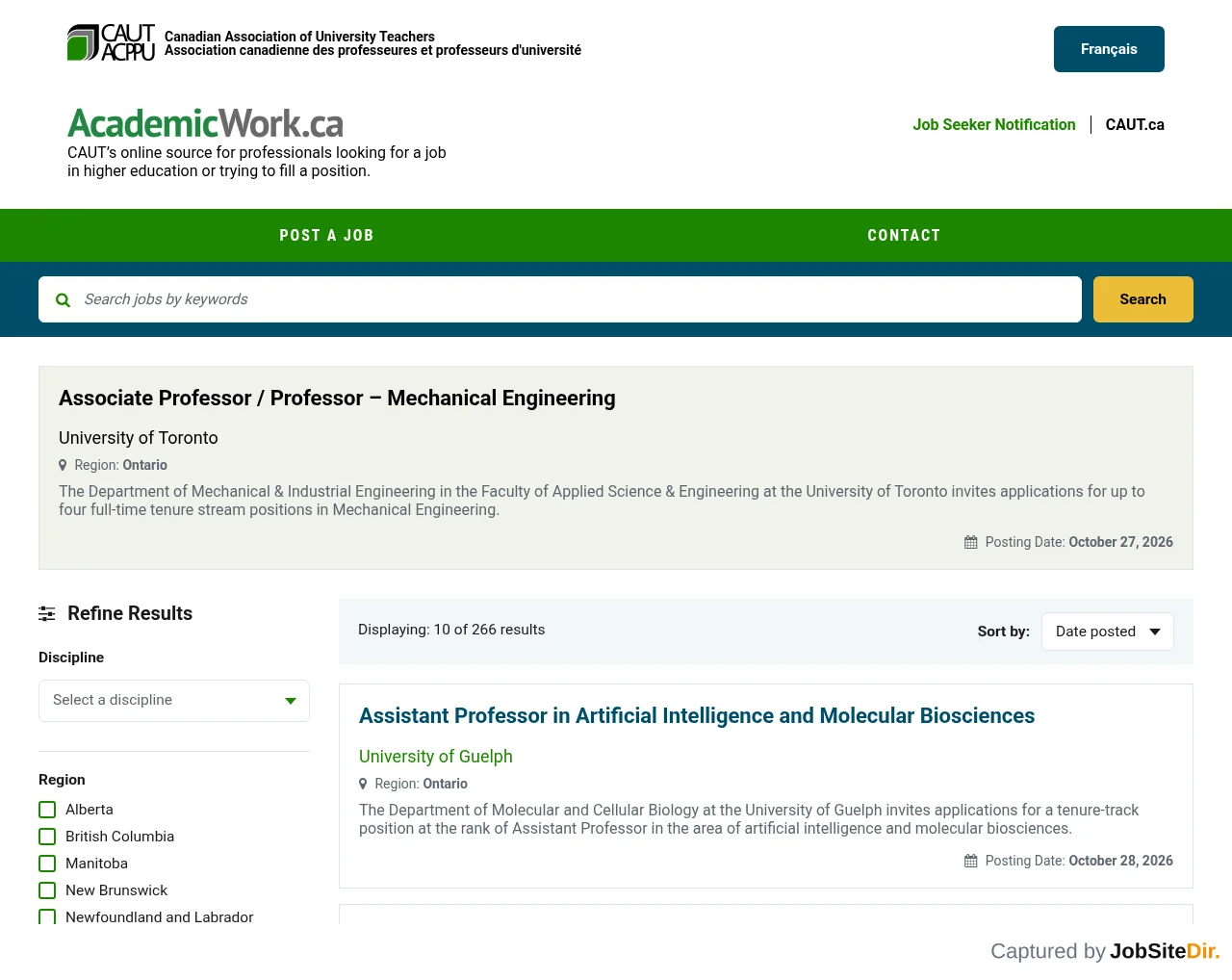Tick the Manitoba region checkbox
1232x980 pixels.
47,864
